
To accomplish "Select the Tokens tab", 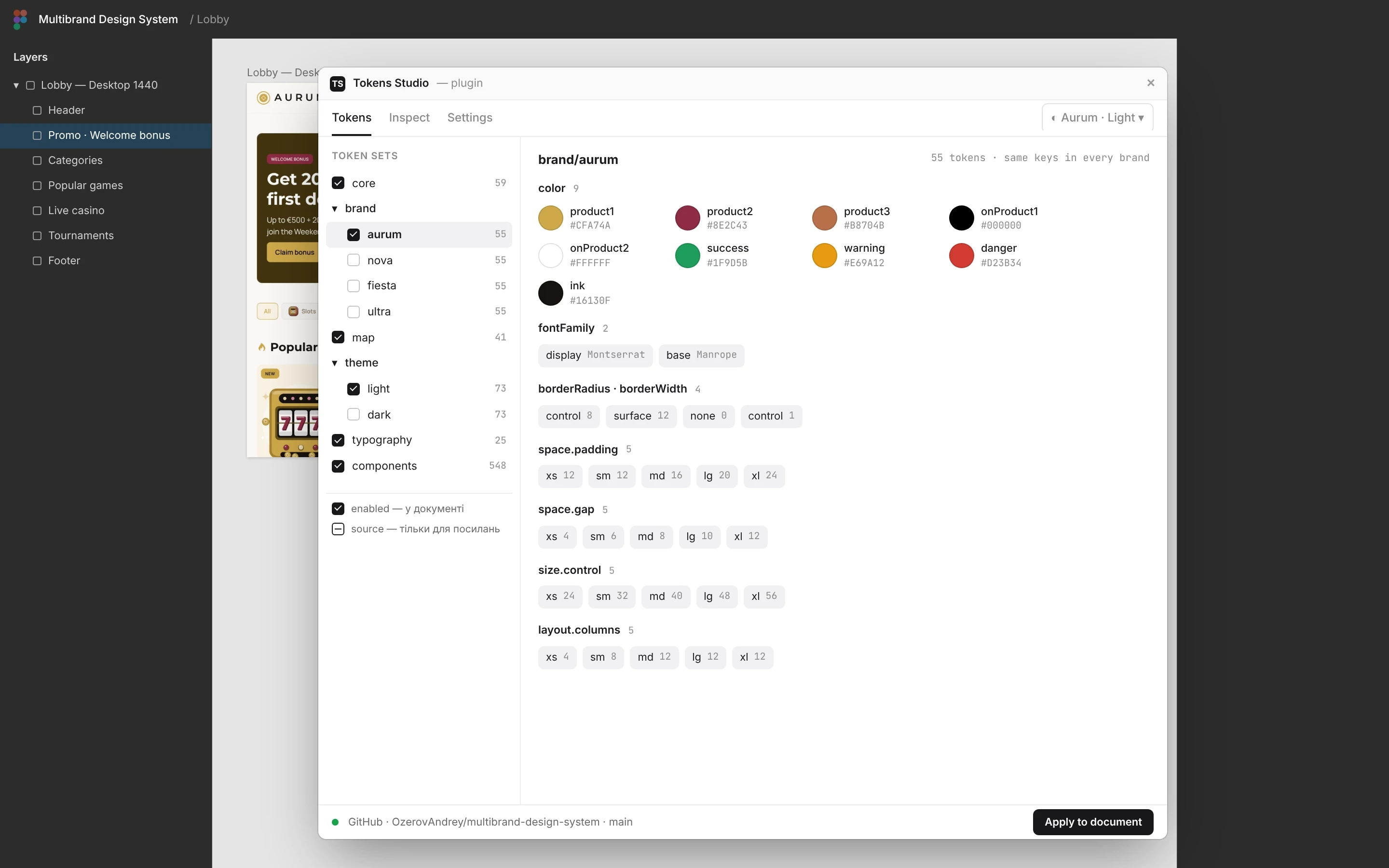I will click(x=351, y=118).
